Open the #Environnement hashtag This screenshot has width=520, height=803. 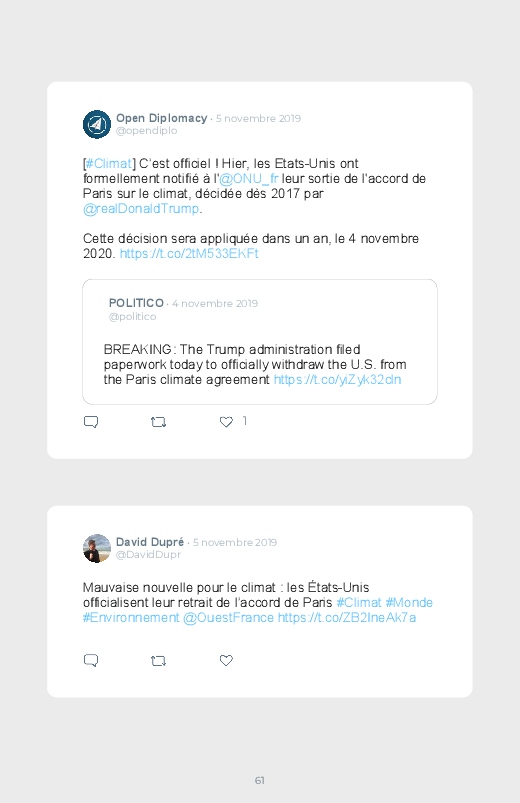131,618
